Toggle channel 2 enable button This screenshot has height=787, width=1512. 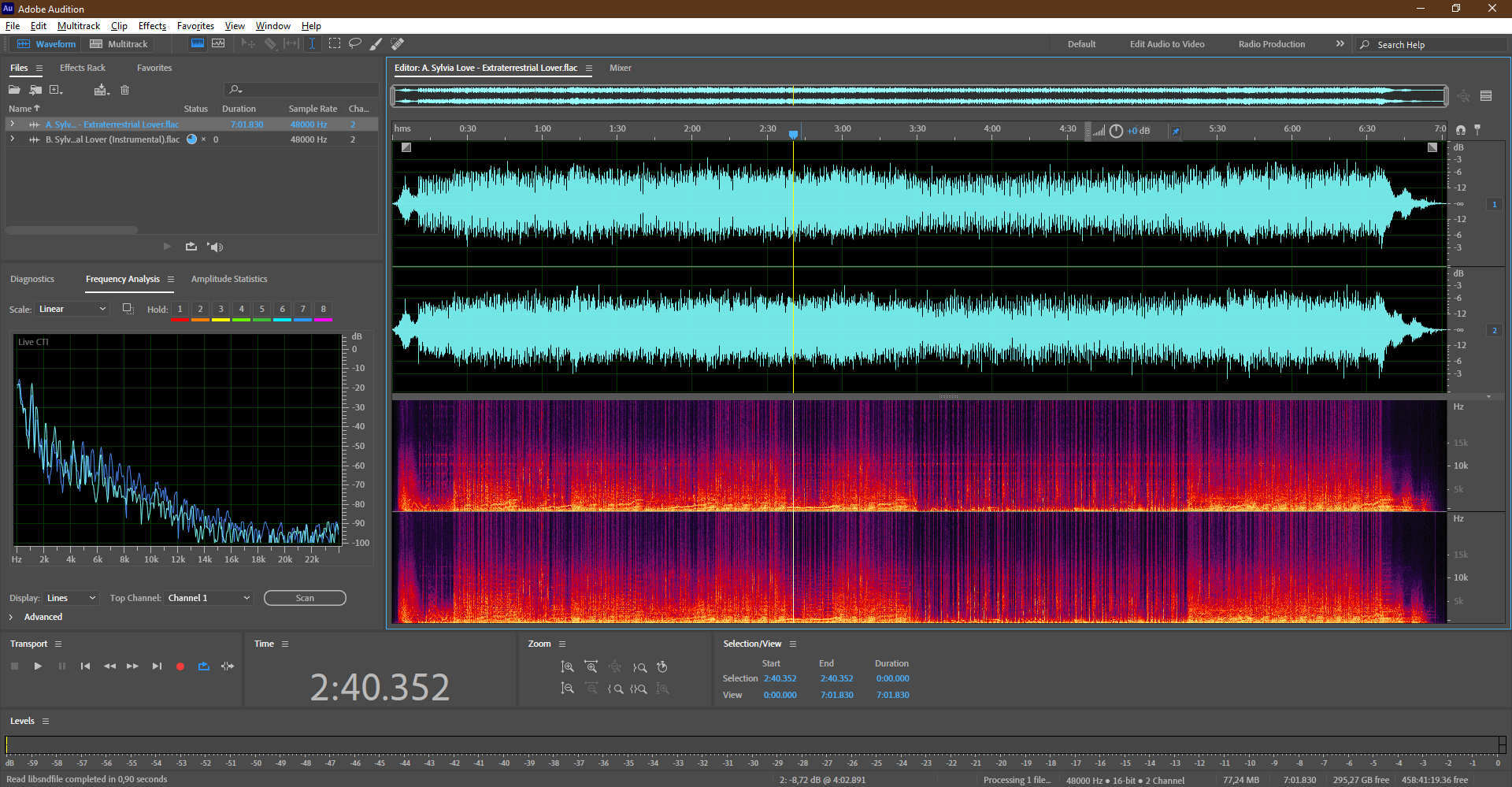tap(1494, 330)
